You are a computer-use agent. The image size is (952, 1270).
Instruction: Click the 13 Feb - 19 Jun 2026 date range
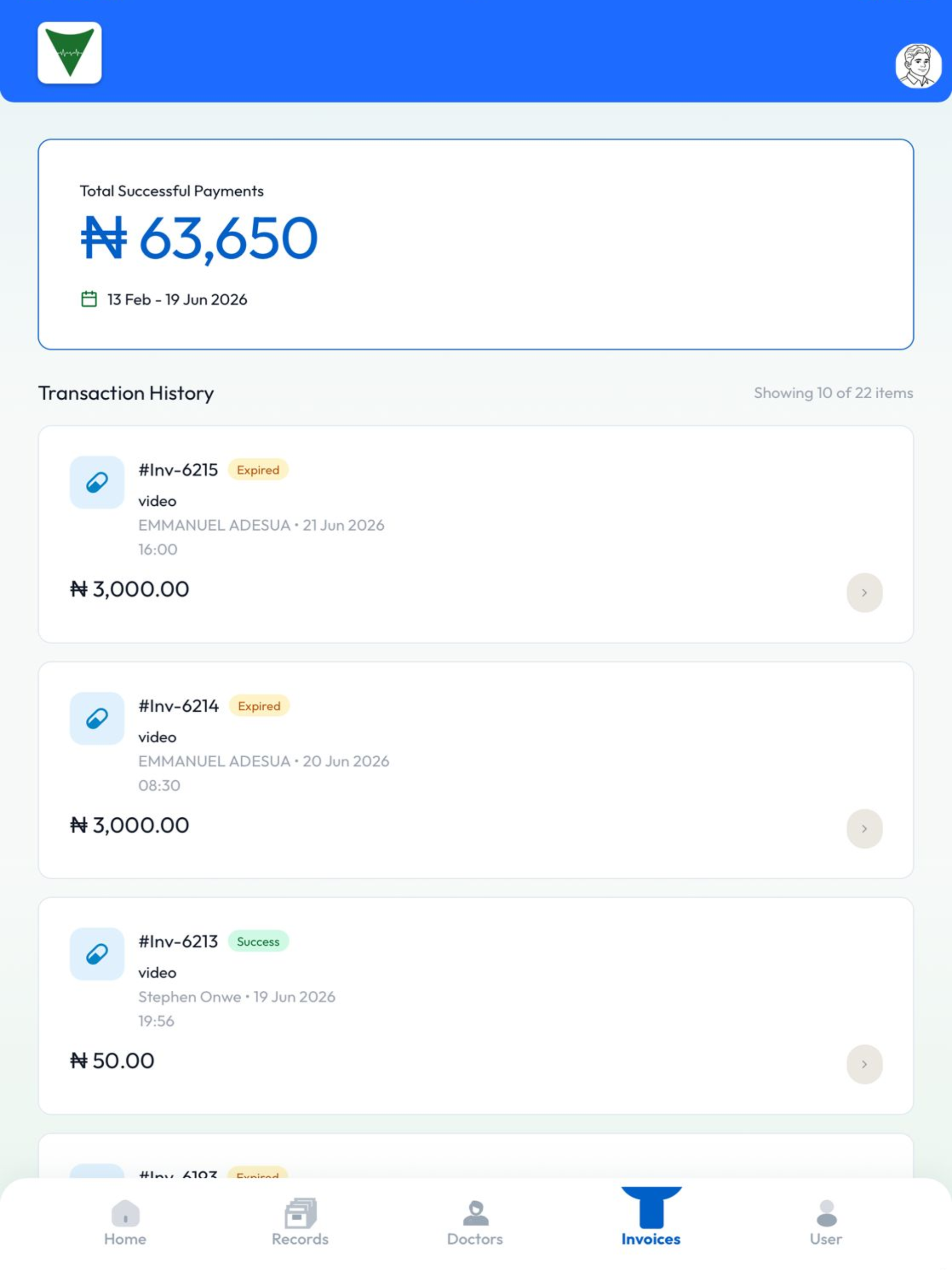point(177,300)
